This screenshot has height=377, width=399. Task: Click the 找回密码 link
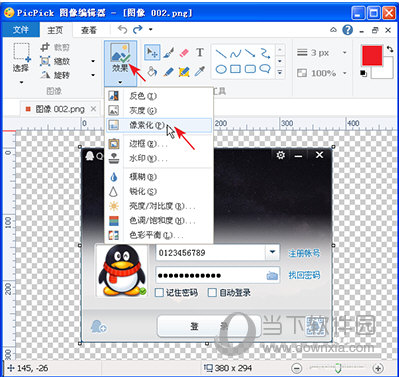point(304,275)
